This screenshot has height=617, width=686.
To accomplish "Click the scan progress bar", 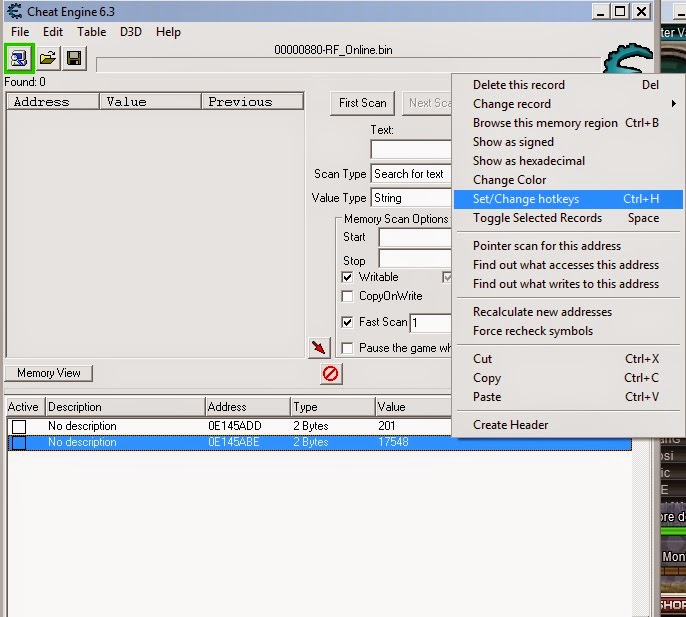I will pos(348,64).
